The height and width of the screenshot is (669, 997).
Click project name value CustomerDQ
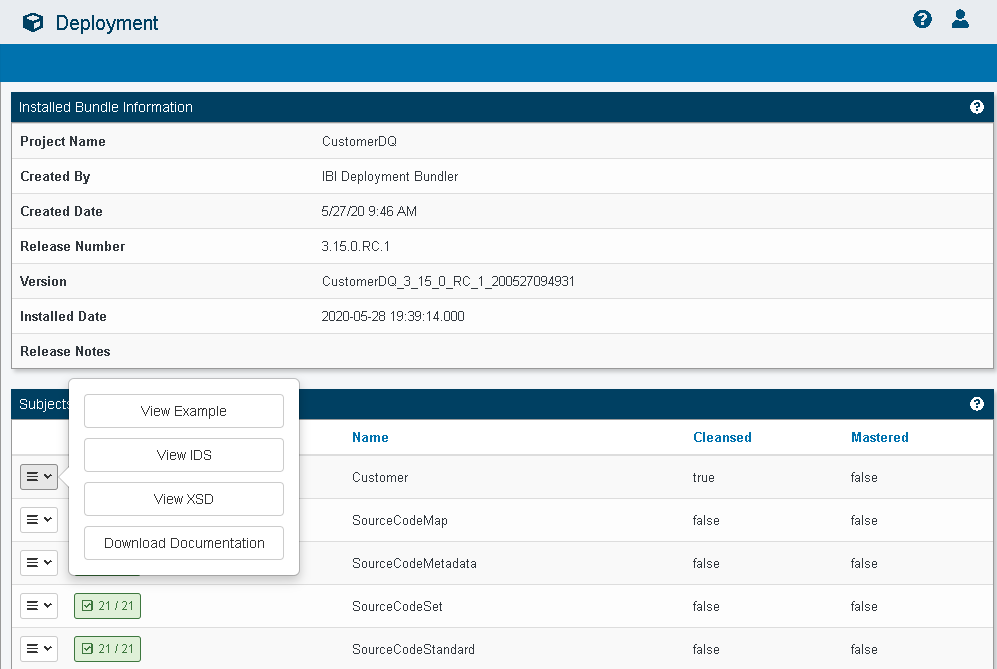coord(359,141)
